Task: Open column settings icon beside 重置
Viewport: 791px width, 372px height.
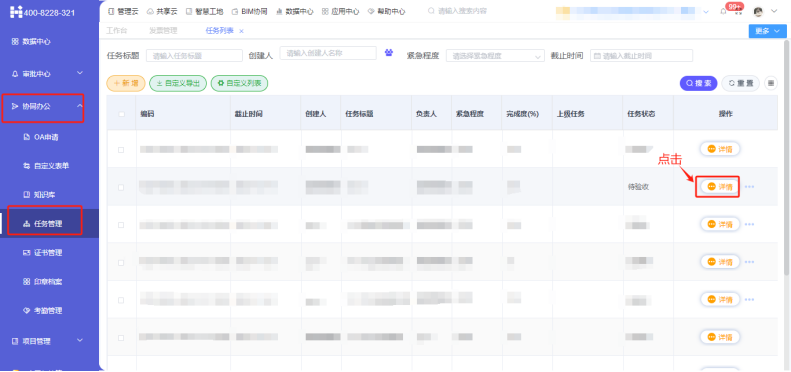Action: tap(770, 83)
